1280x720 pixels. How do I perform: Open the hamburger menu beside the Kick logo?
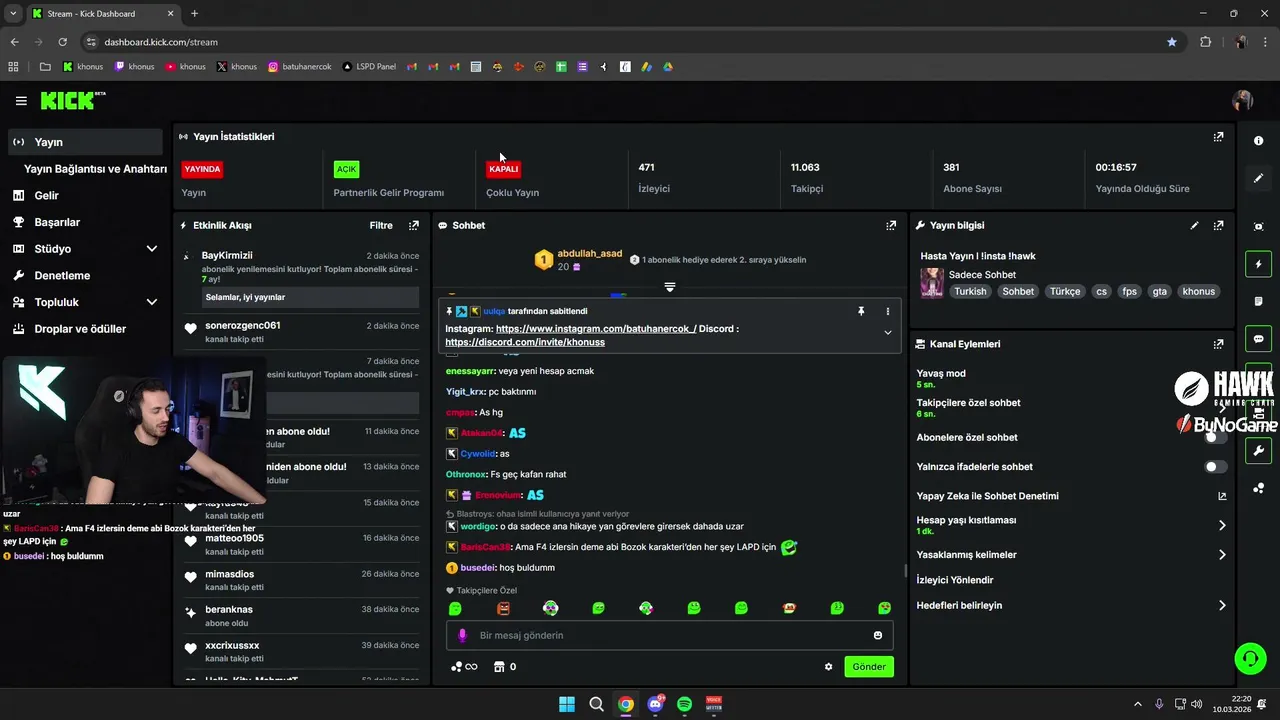[x=21, y=101]
